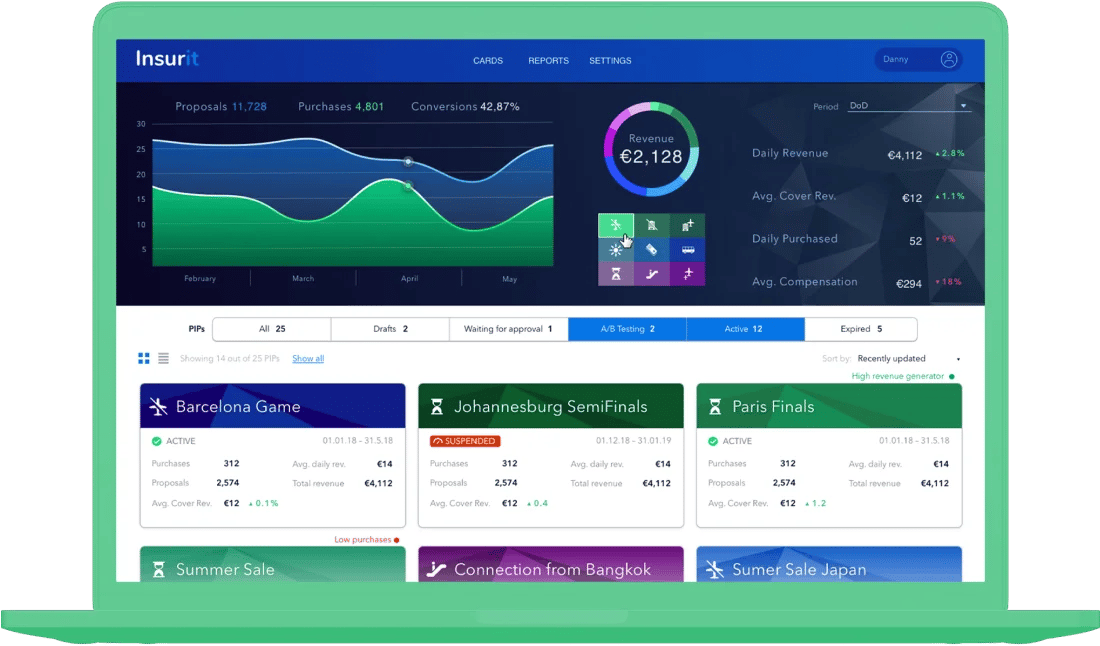Screen dimensions: 1100x646
Task: Click the 01.12.18 - 31.01.19 date range
Action: [633, 440]
